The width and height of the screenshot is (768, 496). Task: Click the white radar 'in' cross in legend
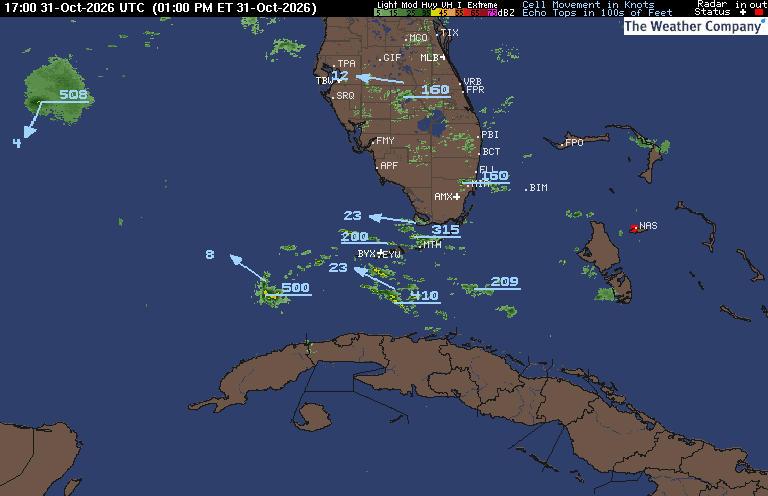point(743,12)
